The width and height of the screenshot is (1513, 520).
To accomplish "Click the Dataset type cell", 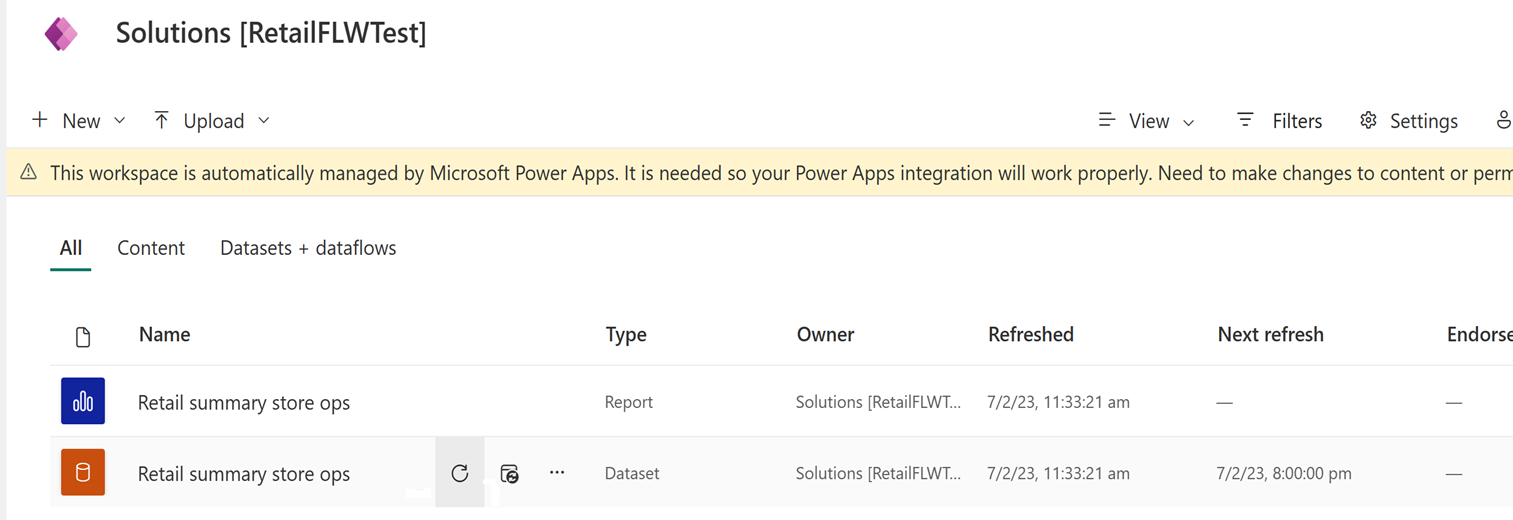I will [632, 473].
